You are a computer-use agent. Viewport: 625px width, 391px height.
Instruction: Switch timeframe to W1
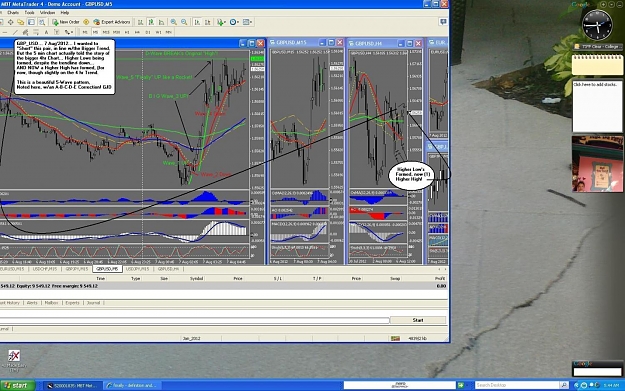(x=158, y=32)
